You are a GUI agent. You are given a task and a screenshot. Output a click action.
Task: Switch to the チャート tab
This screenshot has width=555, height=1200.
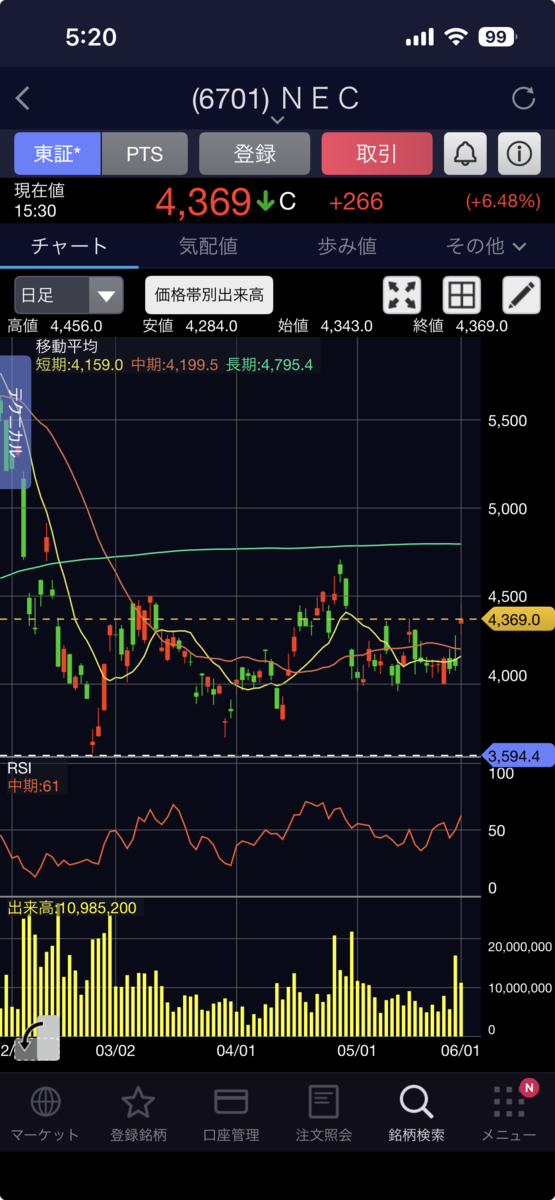pos(69,245)
